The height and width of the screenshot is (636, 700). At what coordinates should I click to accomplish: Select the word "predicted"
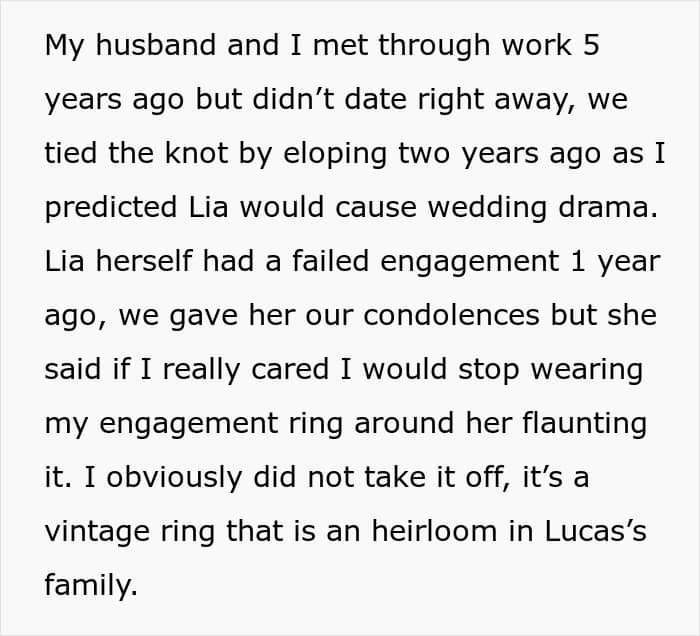coord(111,208)
